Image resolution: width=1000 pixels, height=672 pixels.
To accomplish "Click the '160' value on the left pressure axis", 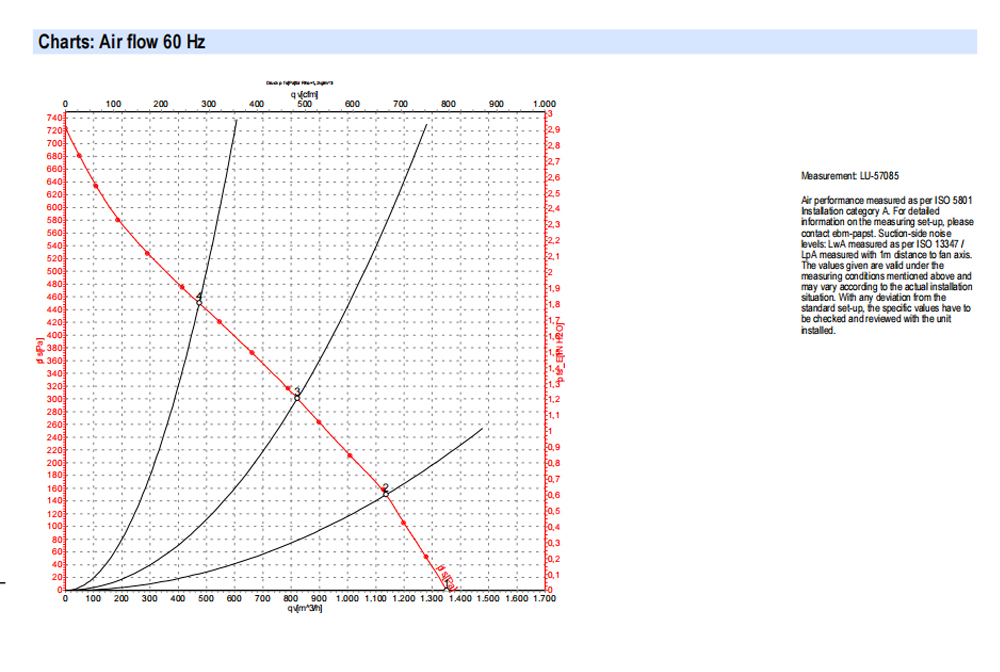I will pos(55,488).
